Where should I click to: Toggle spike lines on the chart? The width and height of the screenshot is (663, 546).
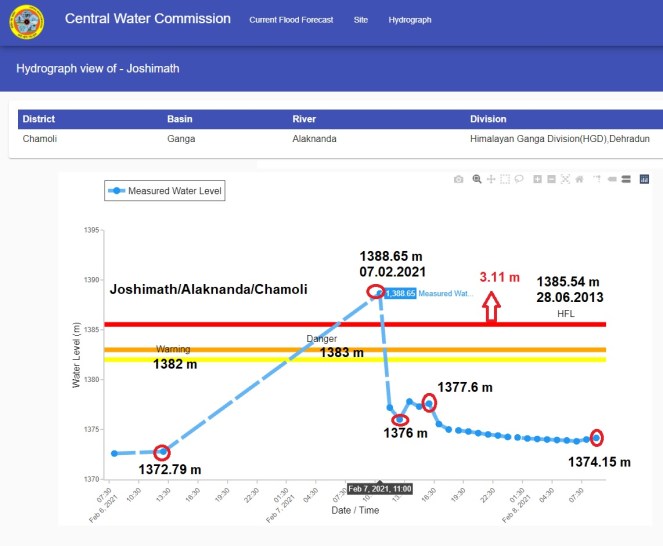pos(597,179)
